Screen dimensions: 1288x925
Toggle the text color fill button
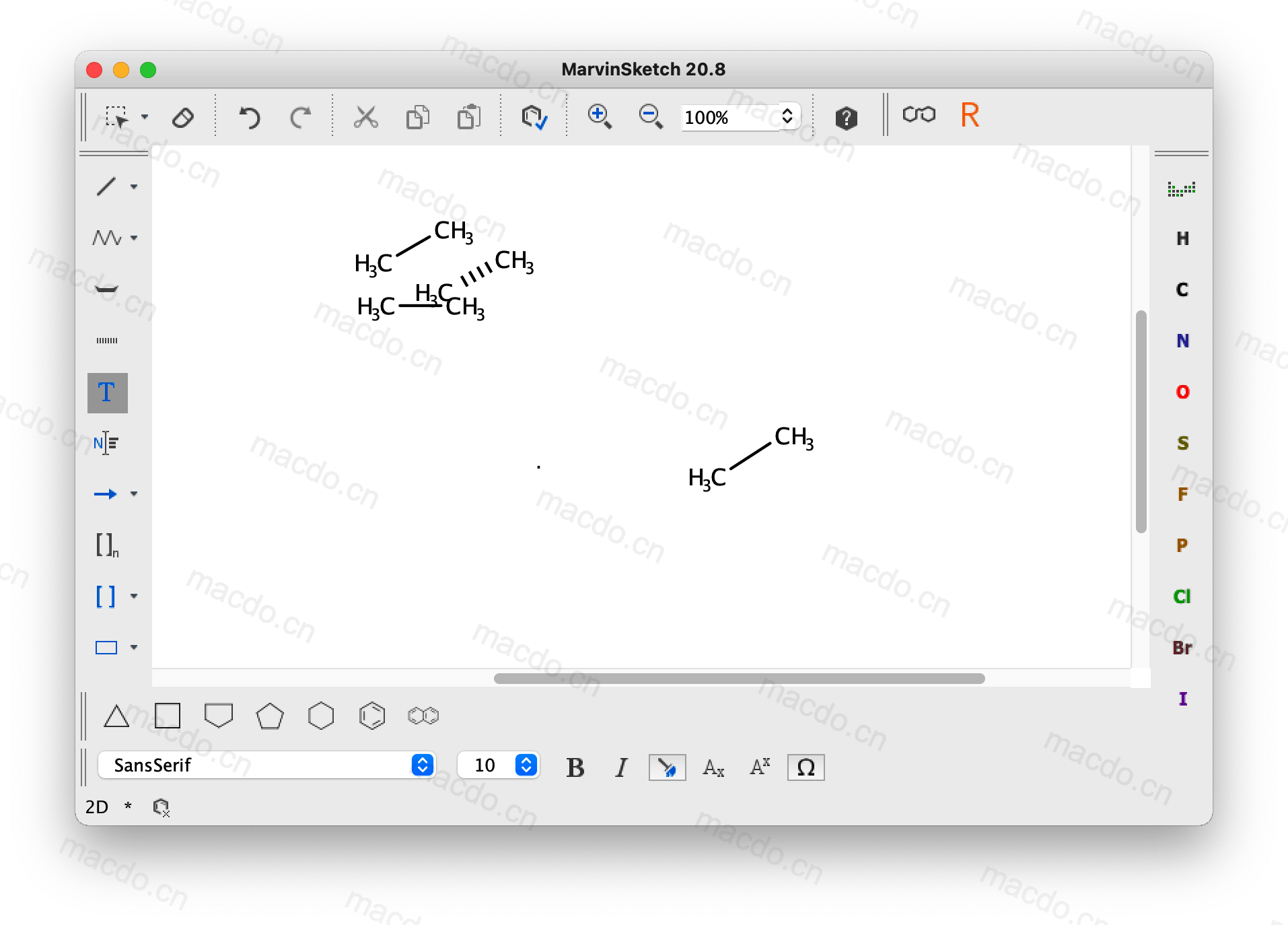click(667, 767)
